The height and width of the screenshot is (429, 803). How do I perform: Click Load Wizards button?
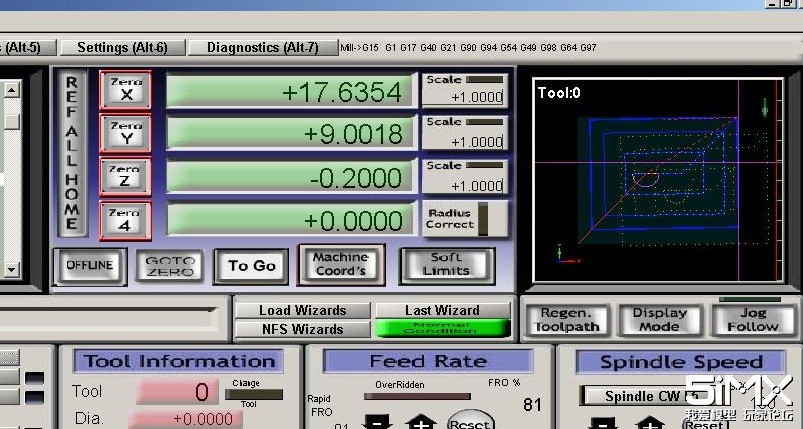[303, 310]
